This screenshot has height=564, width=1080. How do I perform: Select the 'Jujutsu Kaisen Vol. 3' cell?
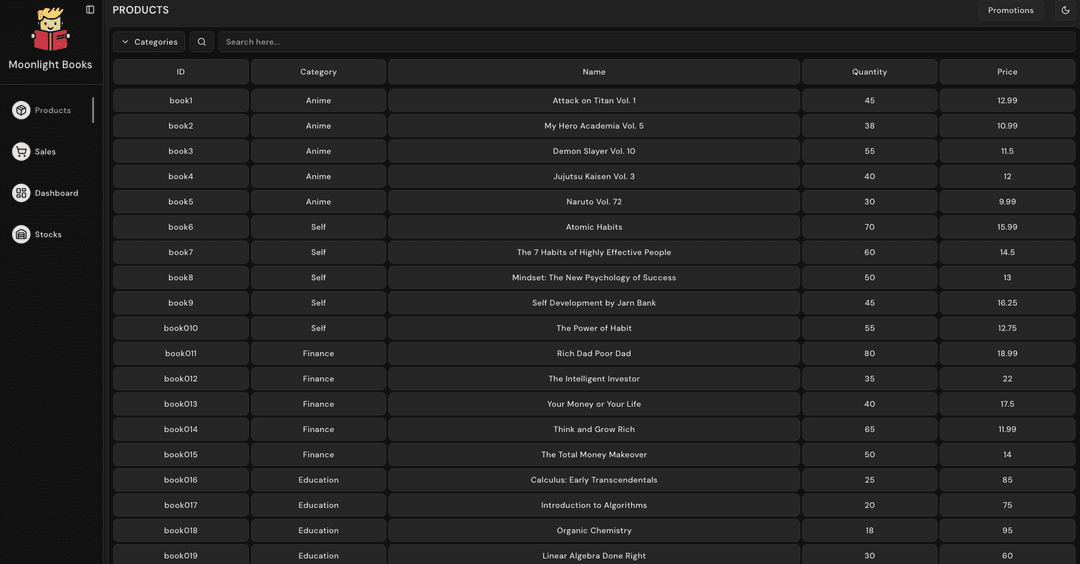594,176
